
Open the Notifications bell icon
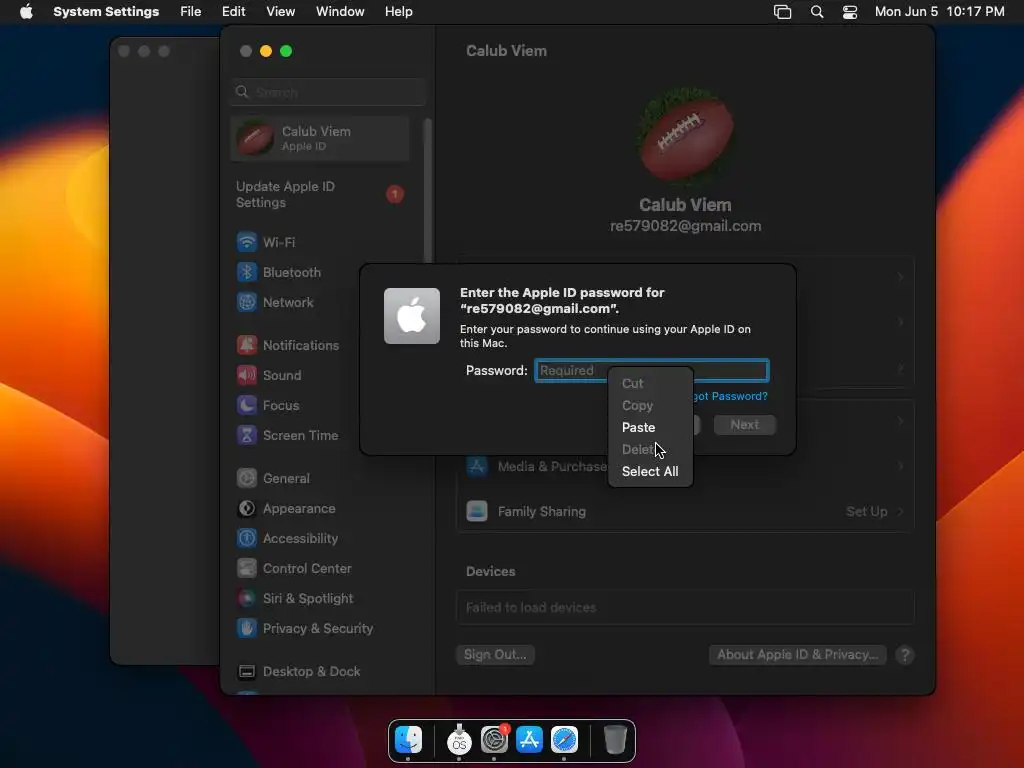click(x=246, y=345)
